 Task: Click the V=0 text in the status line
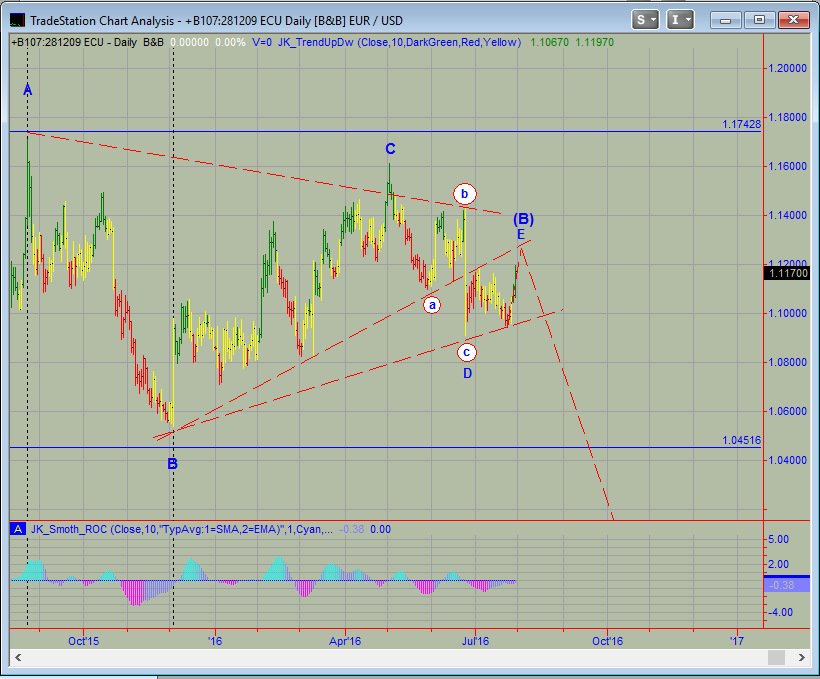click(x=261, y=42)
